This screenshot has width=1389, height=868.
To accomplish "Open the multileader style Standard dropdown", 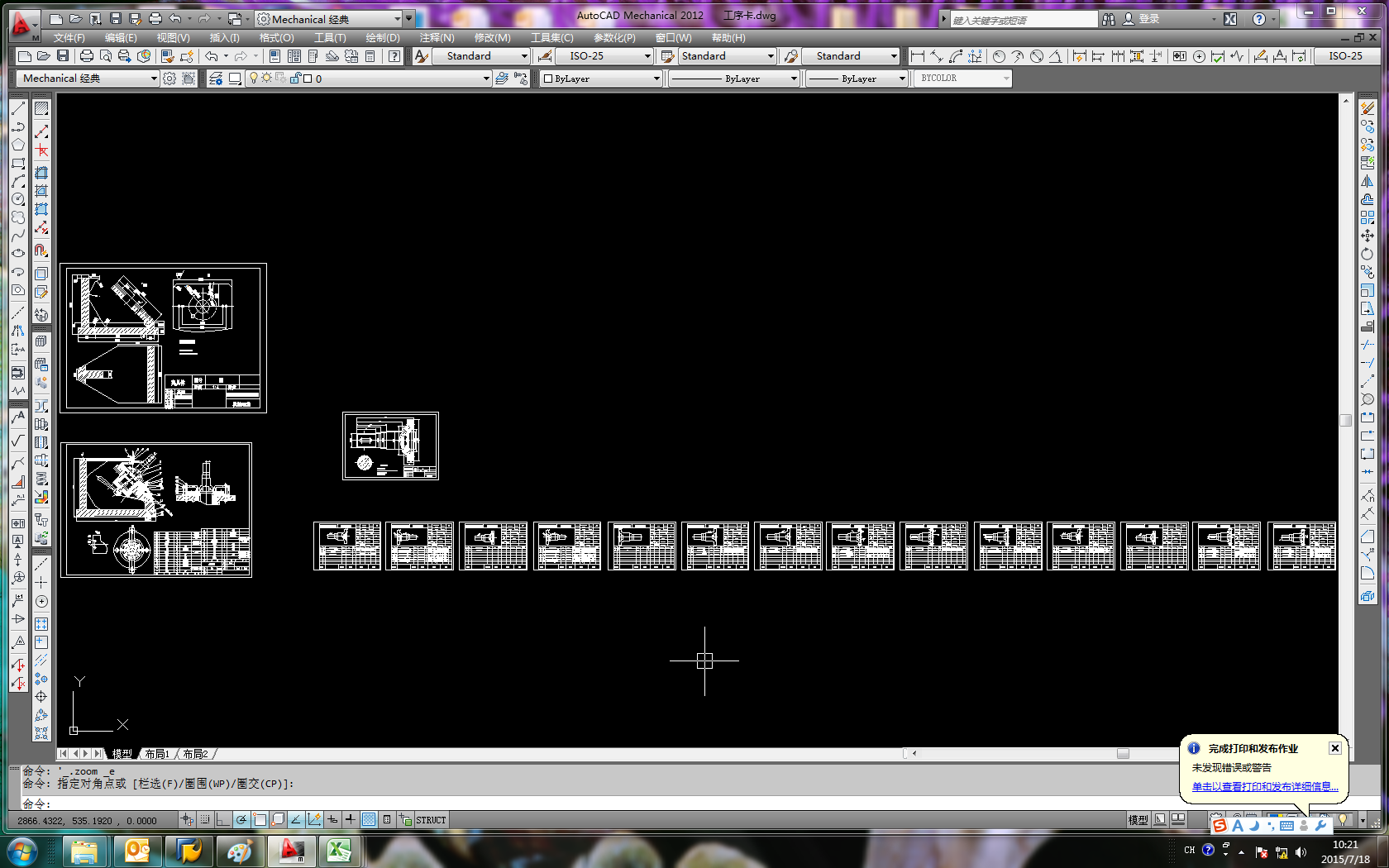I will 894,56.
